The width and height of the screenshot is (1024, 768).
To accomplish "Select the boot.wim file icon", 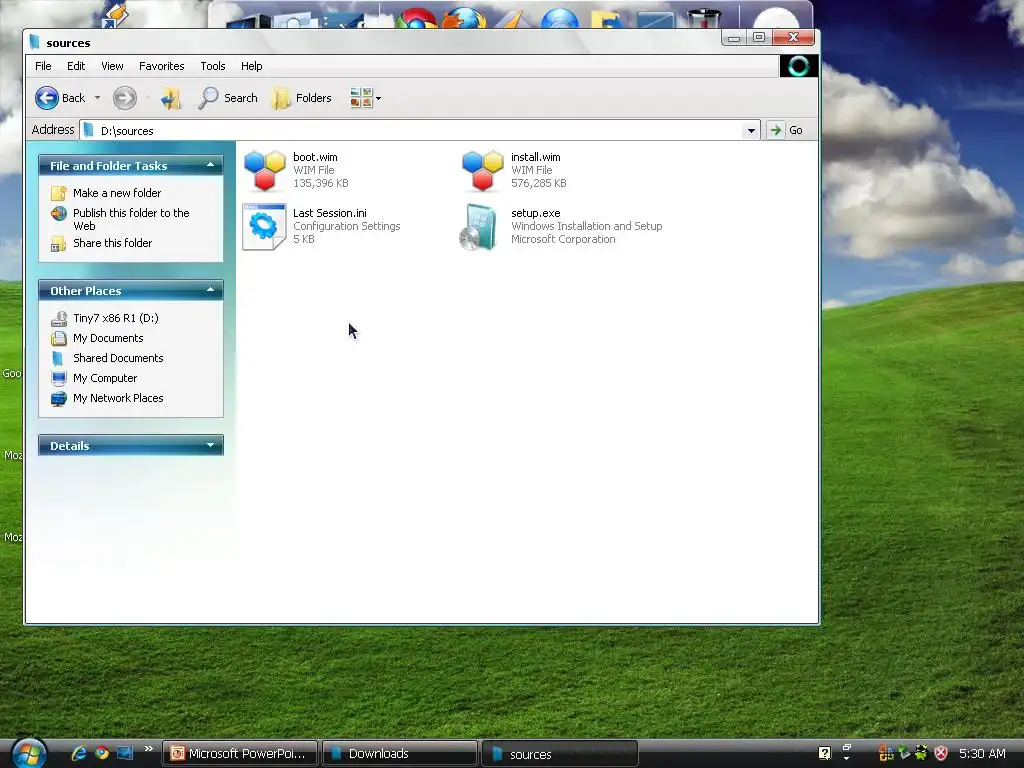I will click(264, 170).
